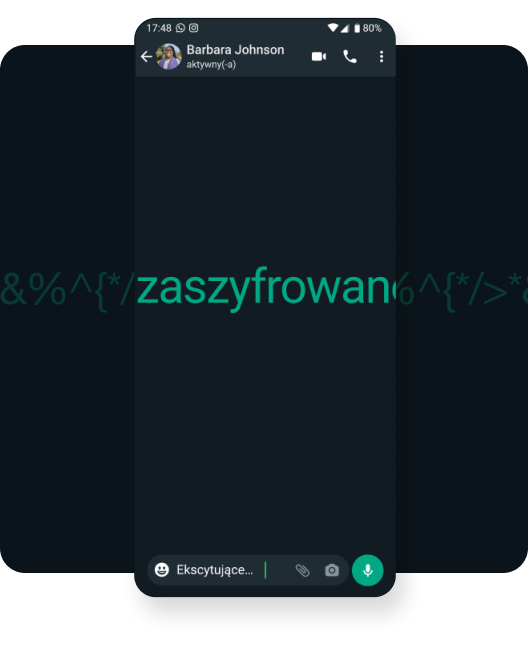
Task: Open the camera from message bar
Action: (332, 570)
